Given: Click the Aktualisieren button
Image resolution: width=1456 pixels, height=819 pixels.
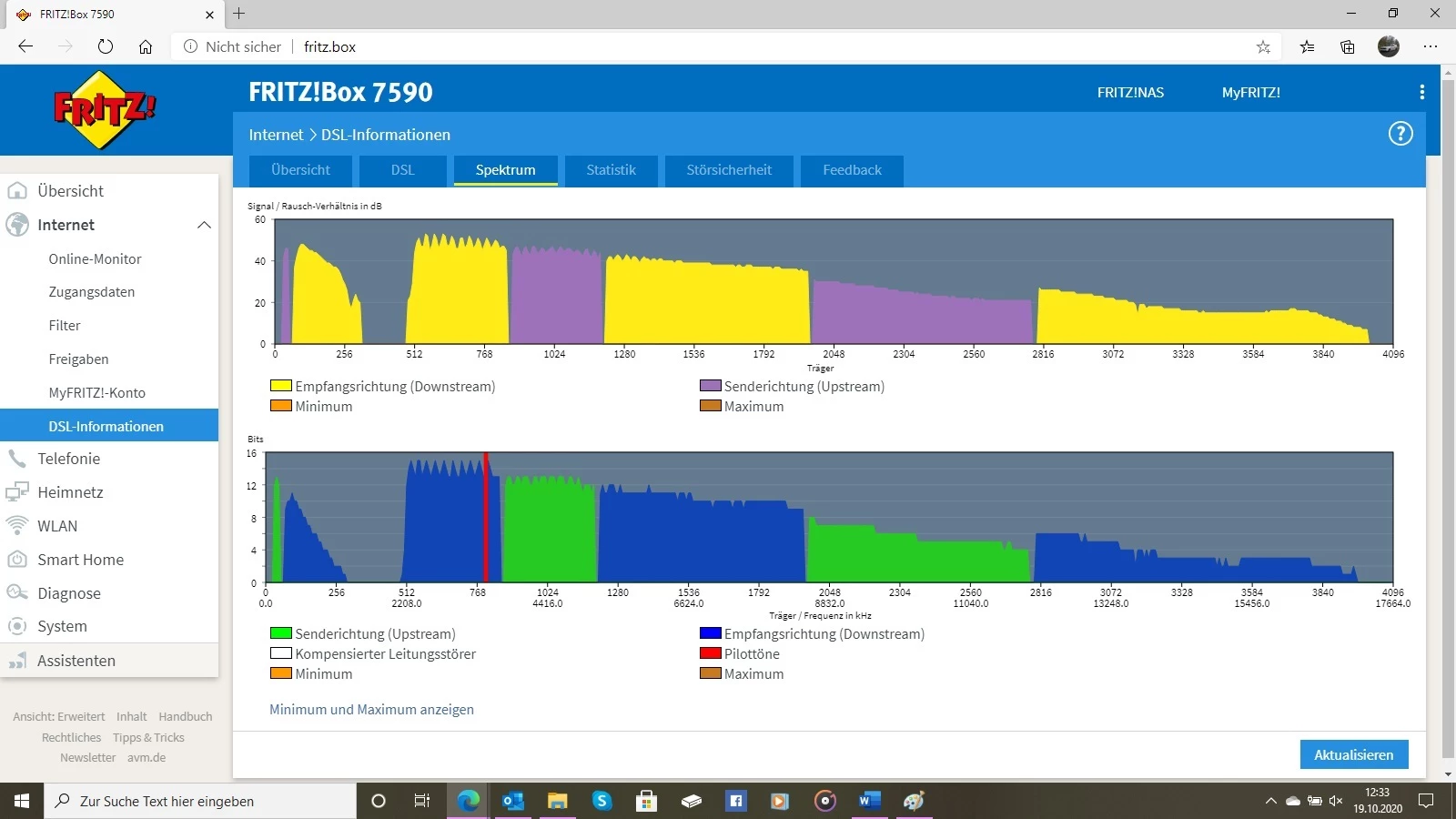Looking at the screenshot, I should click(1353, 754).
